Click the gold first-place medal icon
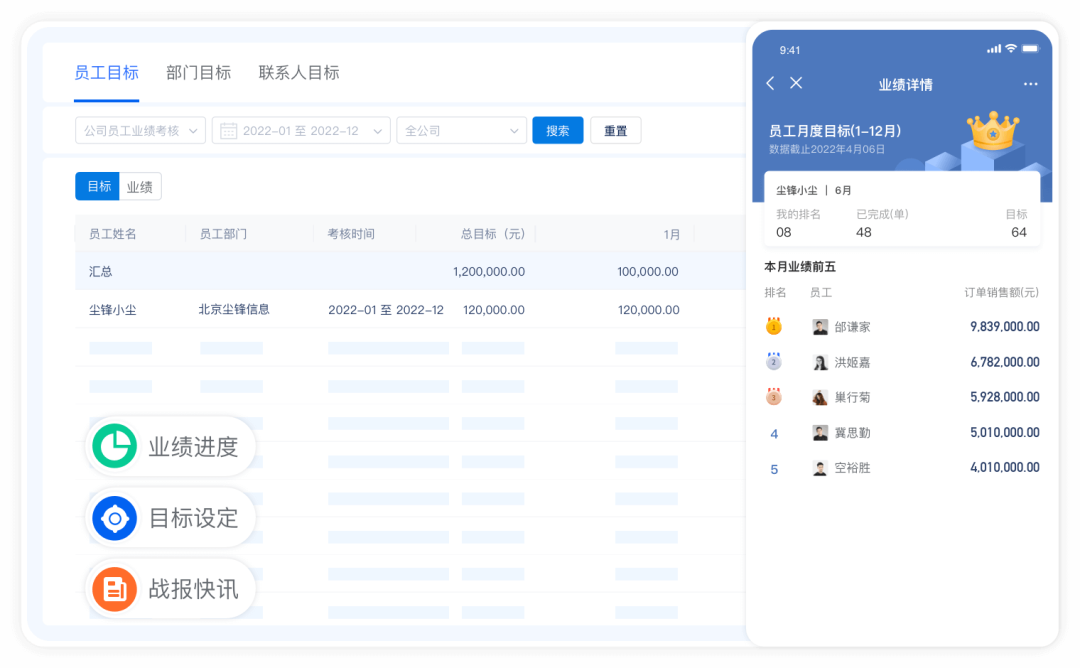The width and height of the screenshot is (1080, 668). [x=773, y=326]
